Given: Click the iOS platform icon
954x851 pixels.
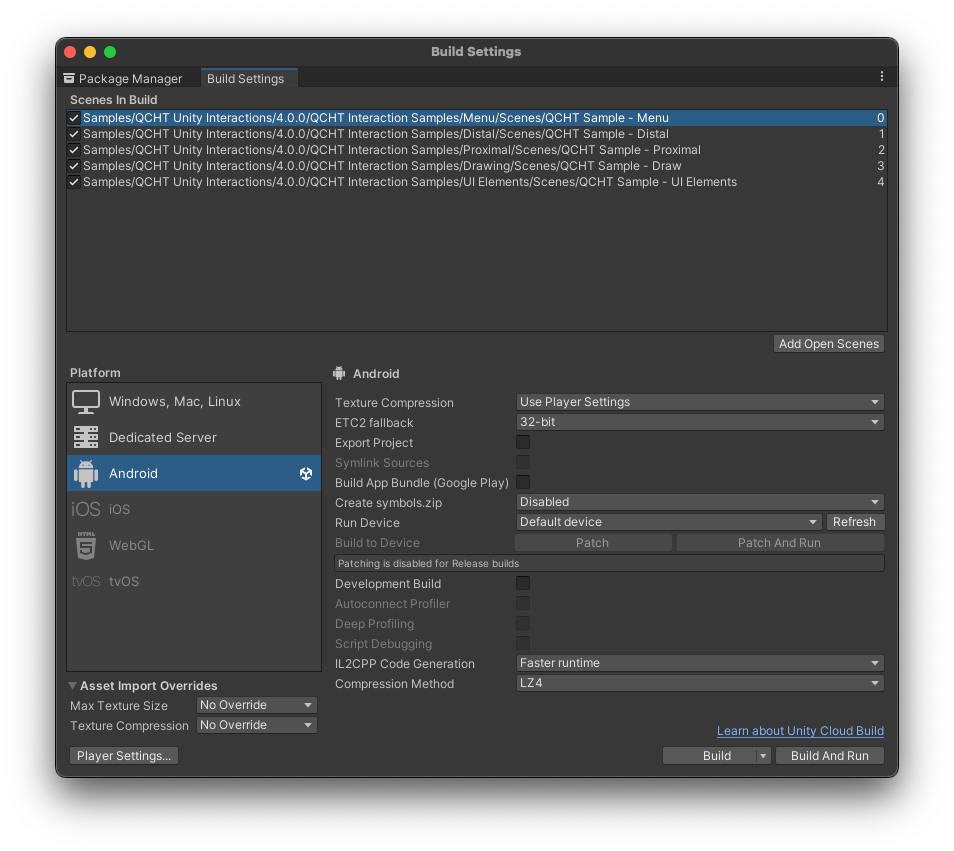Looking at the screenshot, I should [86, 509].
